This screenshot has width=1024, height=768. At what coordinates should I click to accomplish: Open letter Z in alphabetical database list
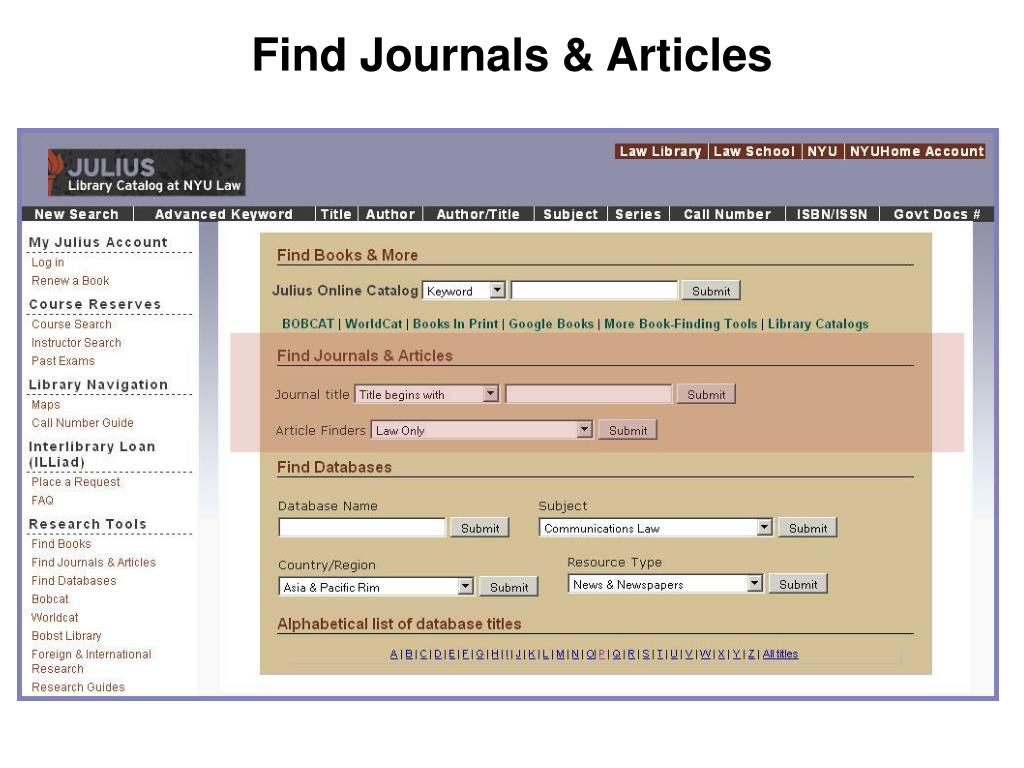[x=751, y=654]
